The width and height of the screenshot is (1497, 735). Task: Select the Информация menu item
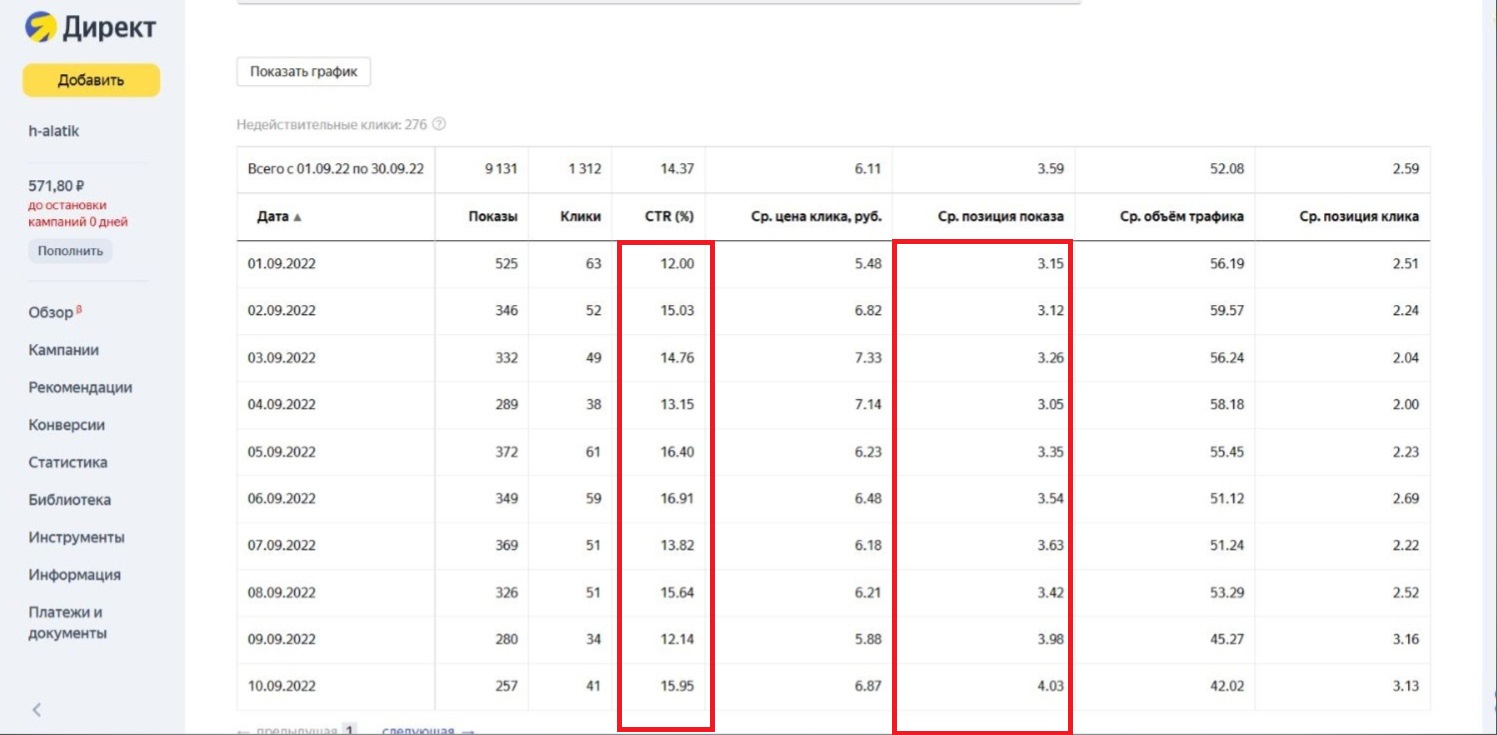75,575
